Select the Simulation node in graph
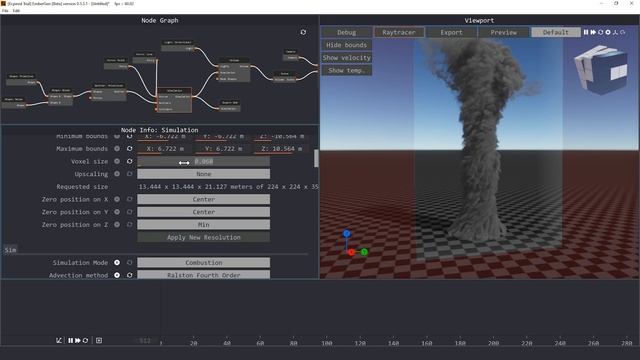 pos(174,100)
